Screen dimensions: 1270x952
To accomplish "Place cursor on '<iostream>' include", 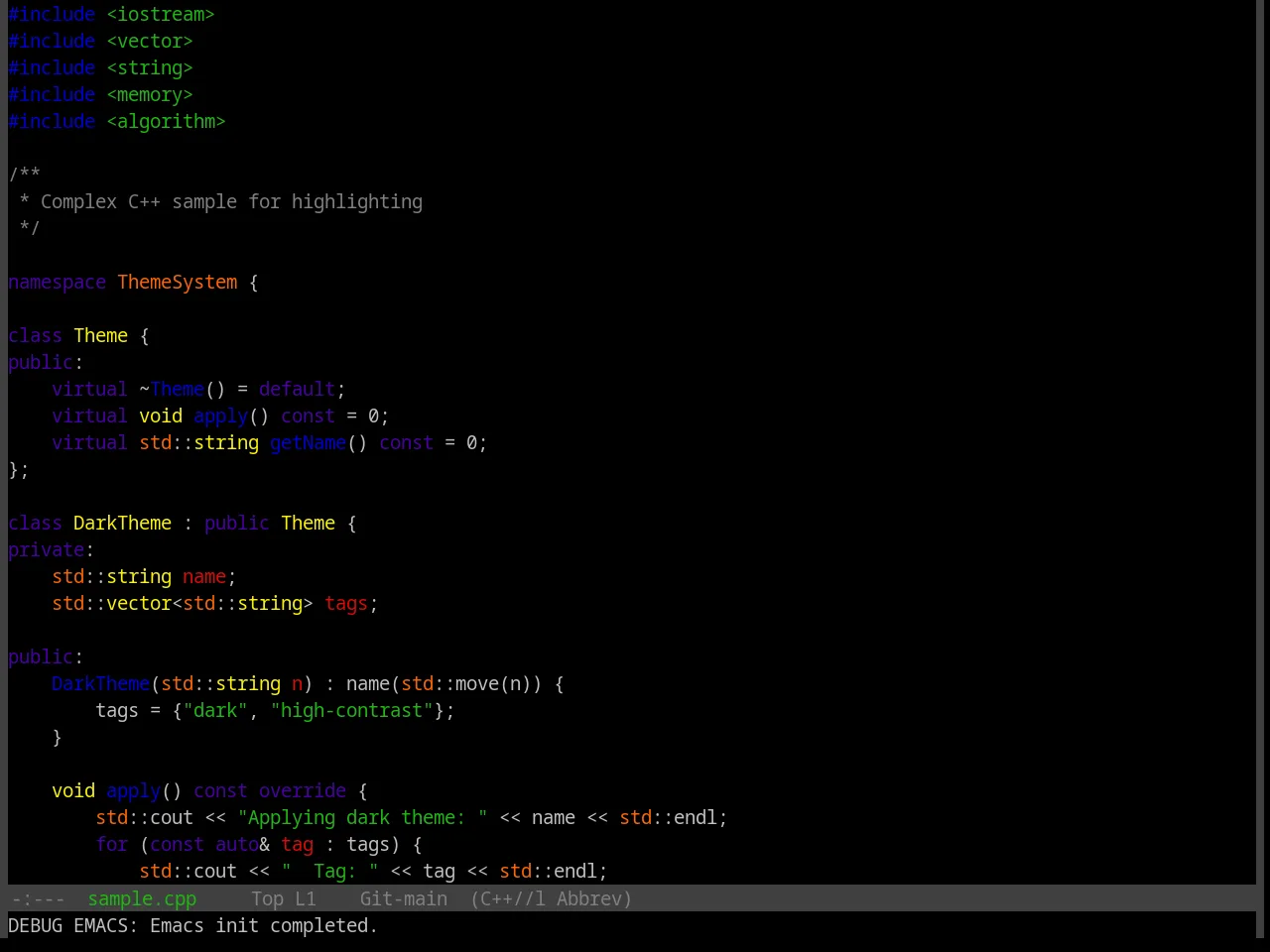I will pos(161,15).
